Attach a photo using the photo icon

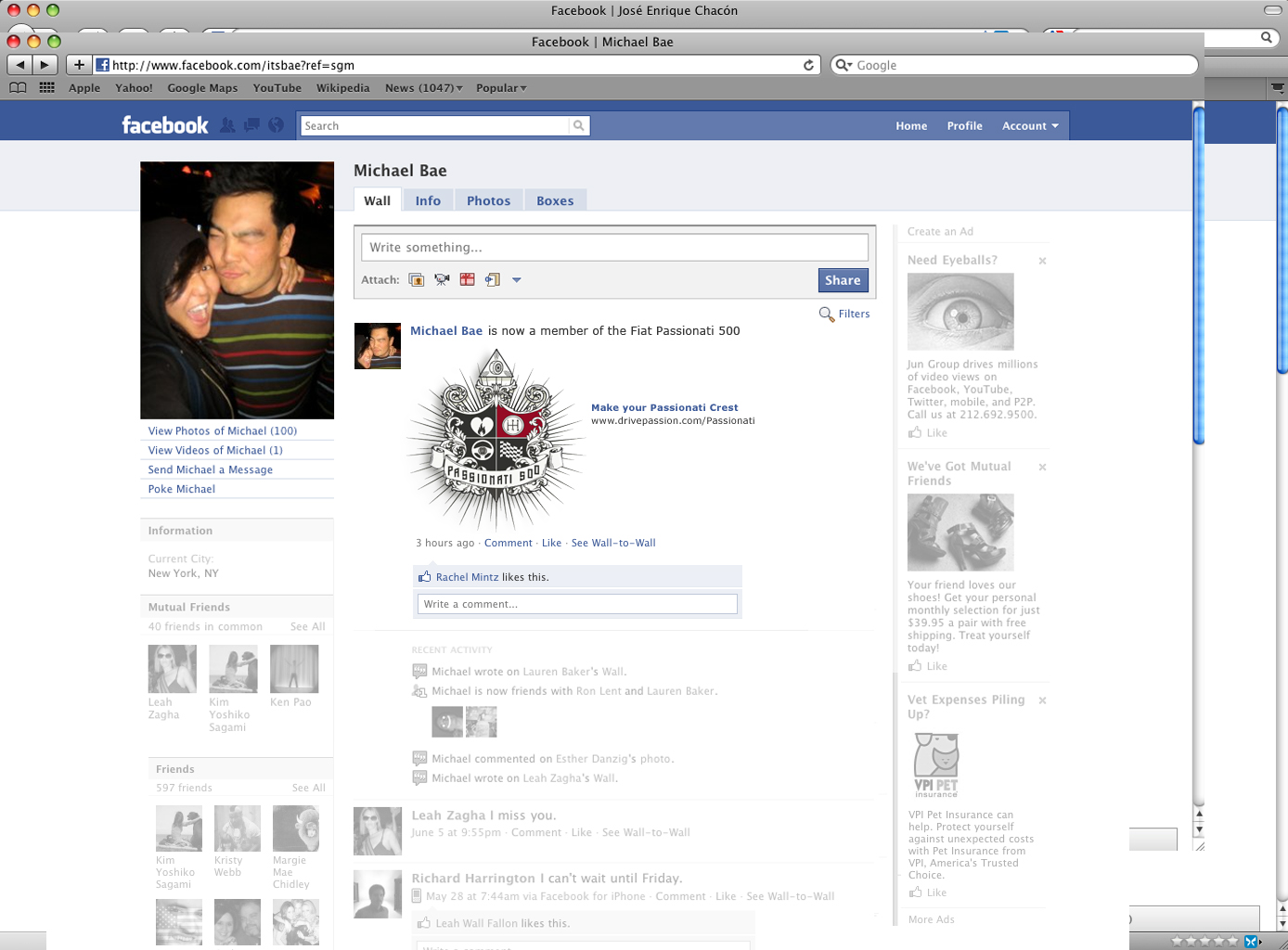tap(417, 280)
